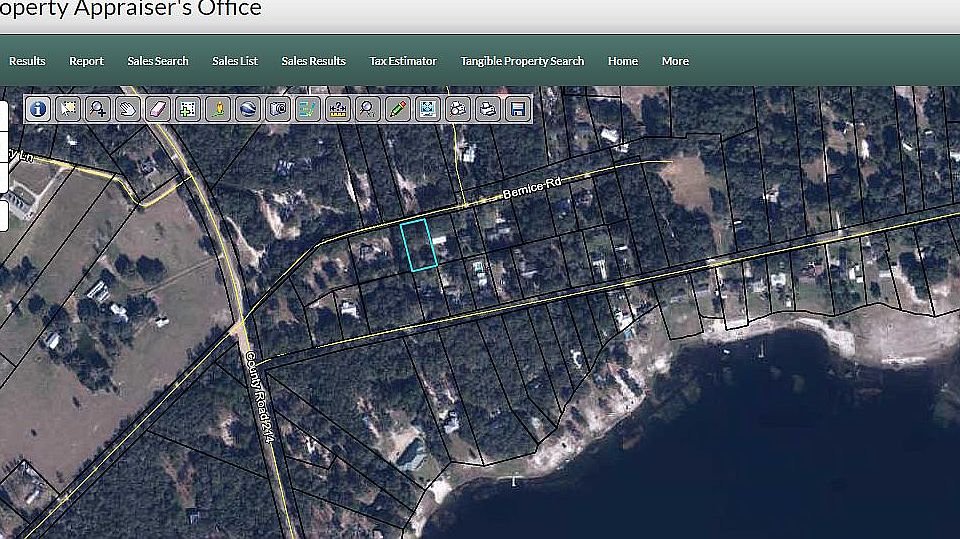Select the green pencil draw tool
This screenshot has width=960, height=539.
398,109
